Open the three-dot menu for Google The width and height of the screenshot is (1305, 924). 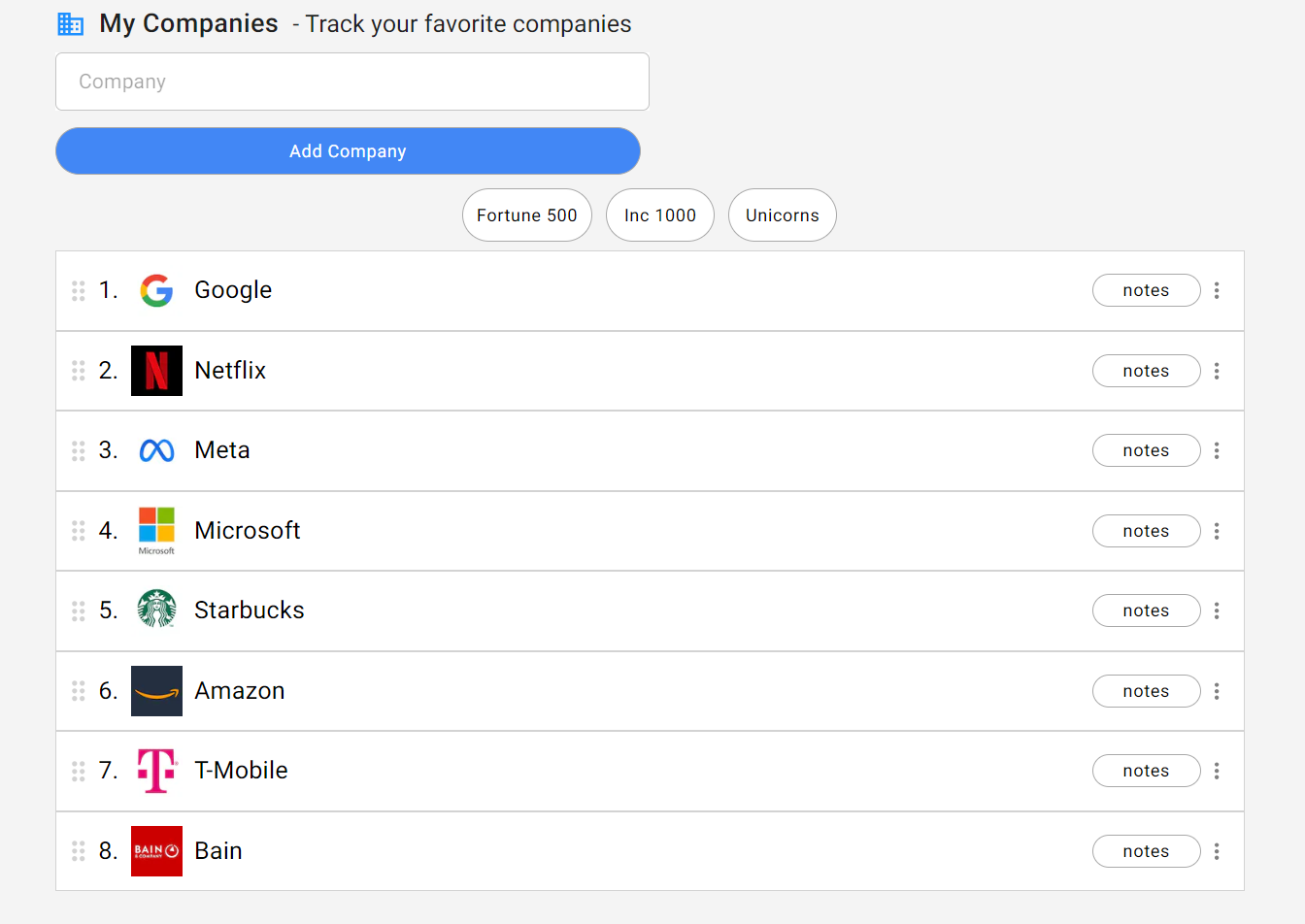coord(1217,290)
